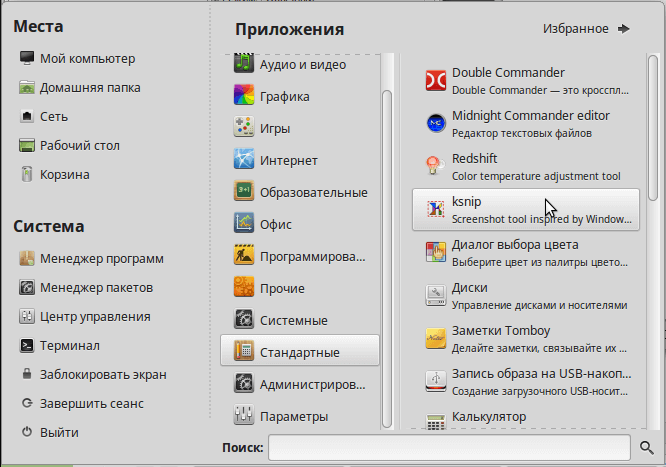The image size is (666, 467).
Task: Click the 'Double Commander' title text
Action: [x=508, y=73]
